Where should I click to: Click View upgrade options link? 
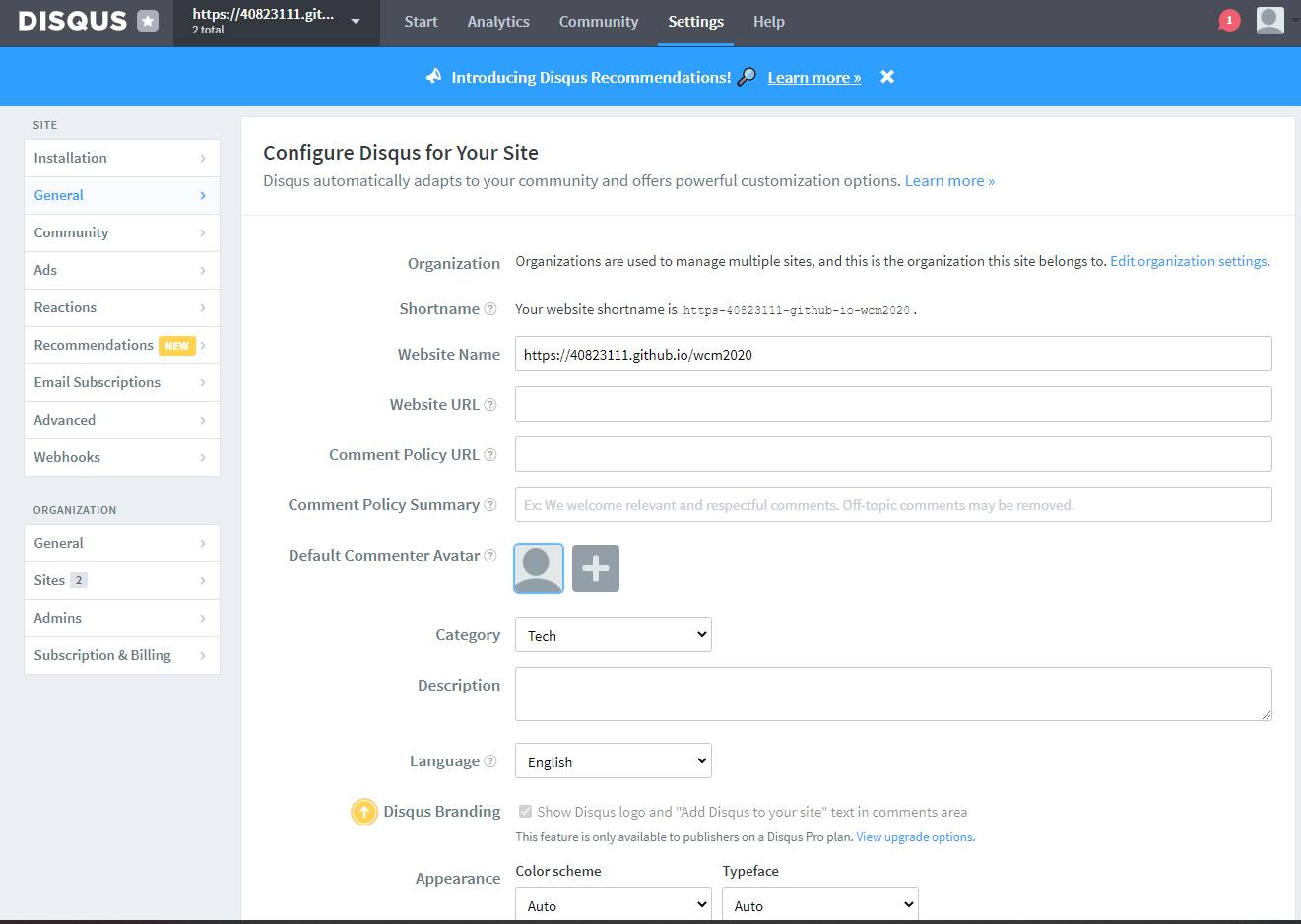coord(915,837)
